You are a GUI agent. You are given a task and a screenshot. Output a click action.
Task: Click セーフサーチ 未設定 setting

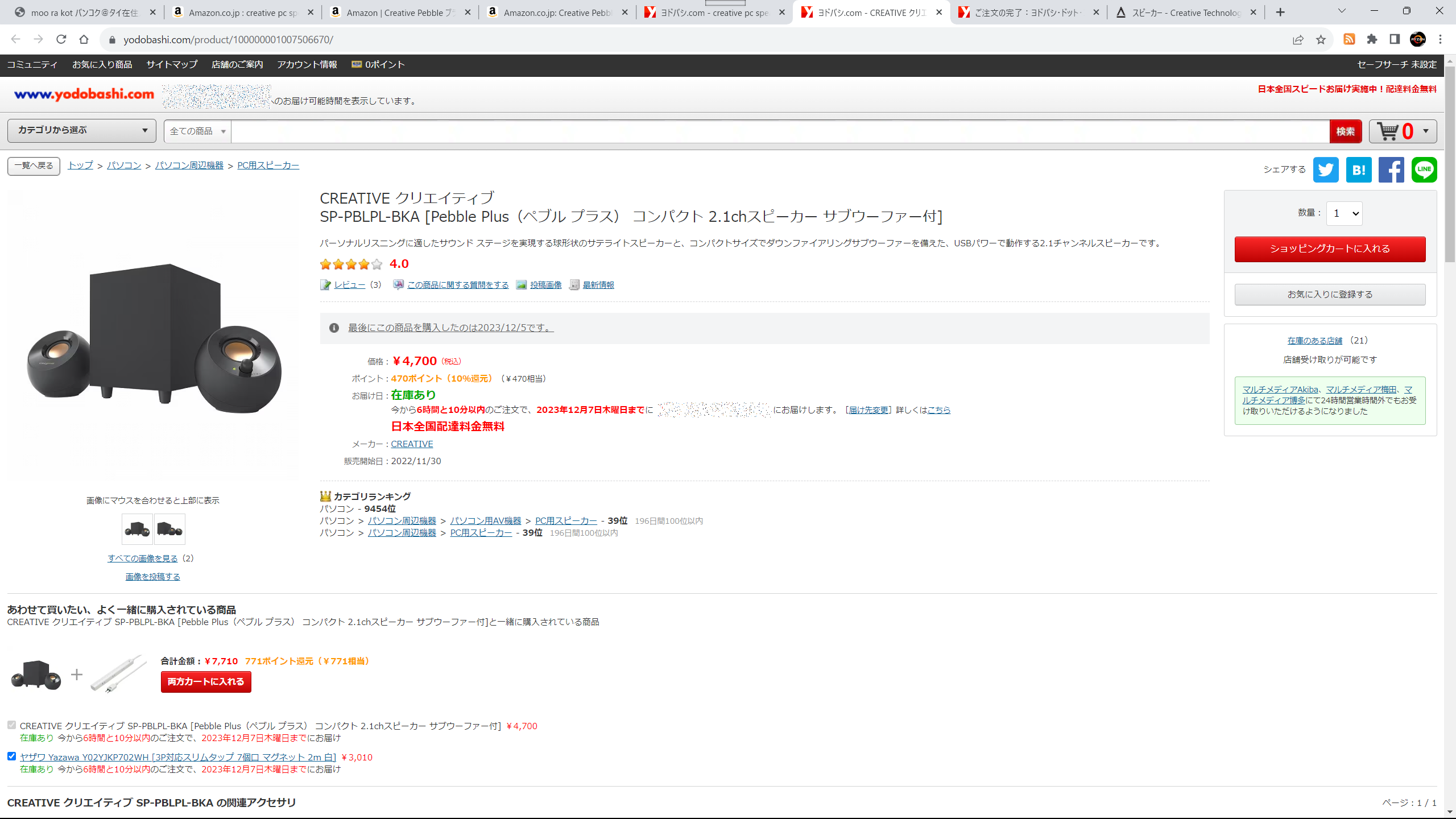[1397, 65]
